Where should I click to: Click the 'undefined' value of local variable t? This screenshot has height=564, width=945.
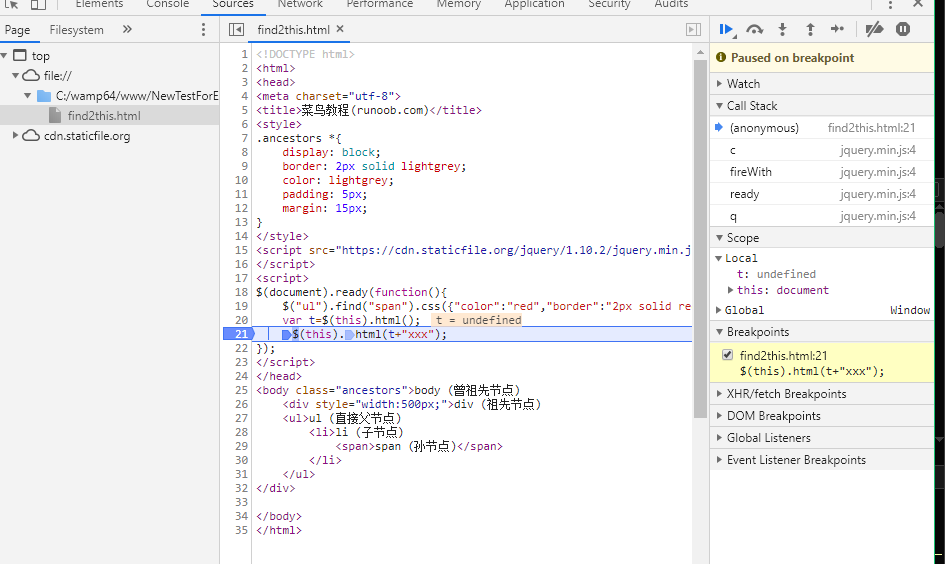click(x=786, y=274)
